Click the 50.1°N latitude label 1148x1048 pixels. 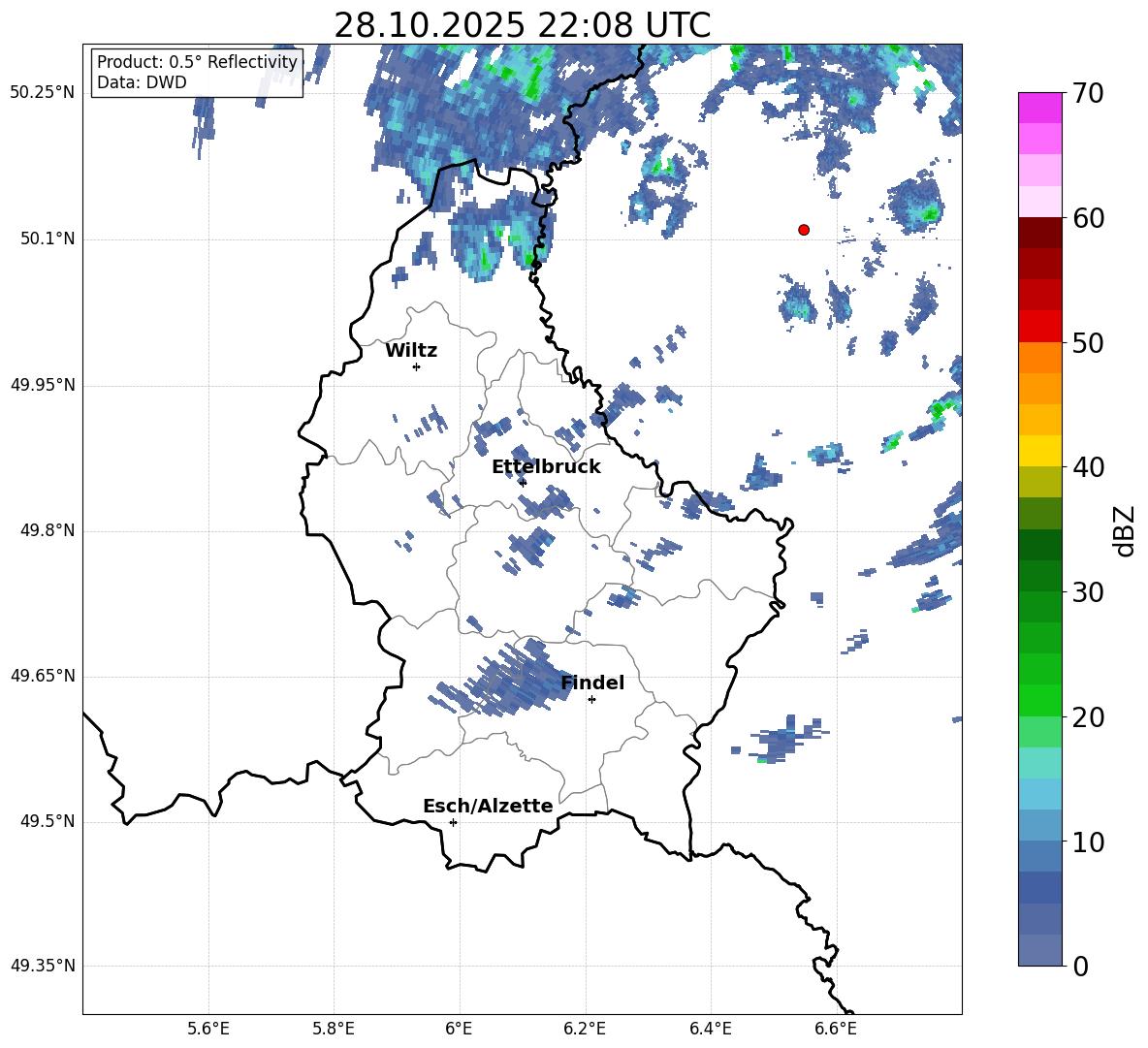48,239
